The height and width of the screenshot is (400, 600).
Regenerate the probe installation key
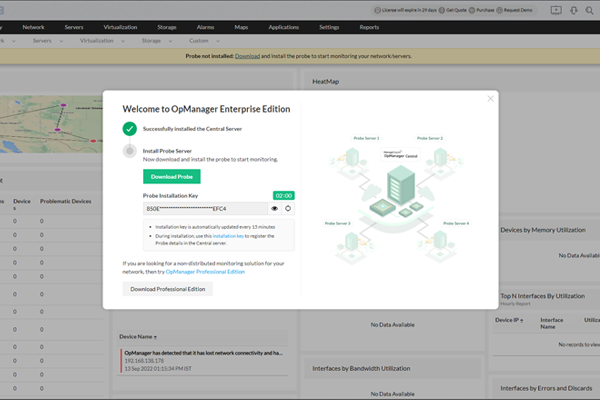pyautogui.click(x=288, y=209)
